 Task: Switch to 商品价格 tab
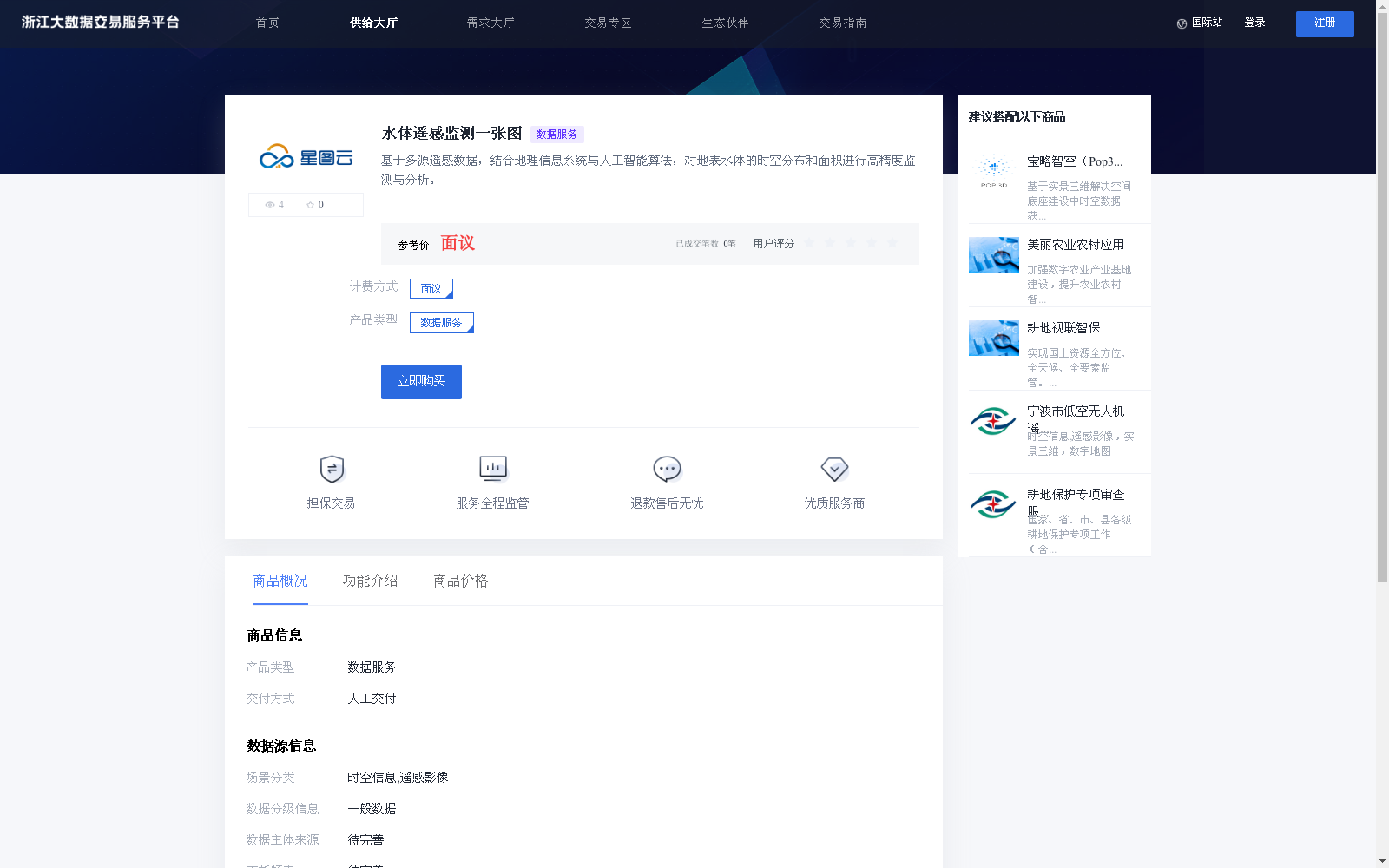pos(461,581)
